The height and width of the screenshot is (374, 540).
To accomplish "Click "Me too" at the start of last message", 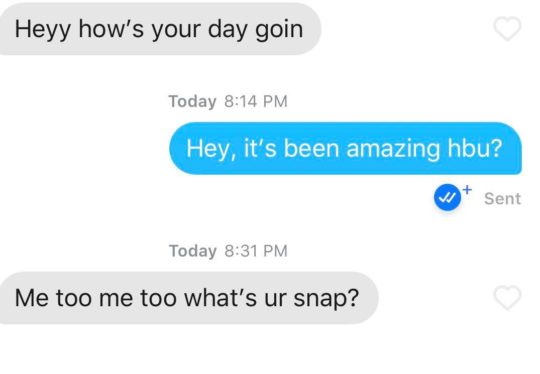I will pyautogui.click(x=53, y=298).
